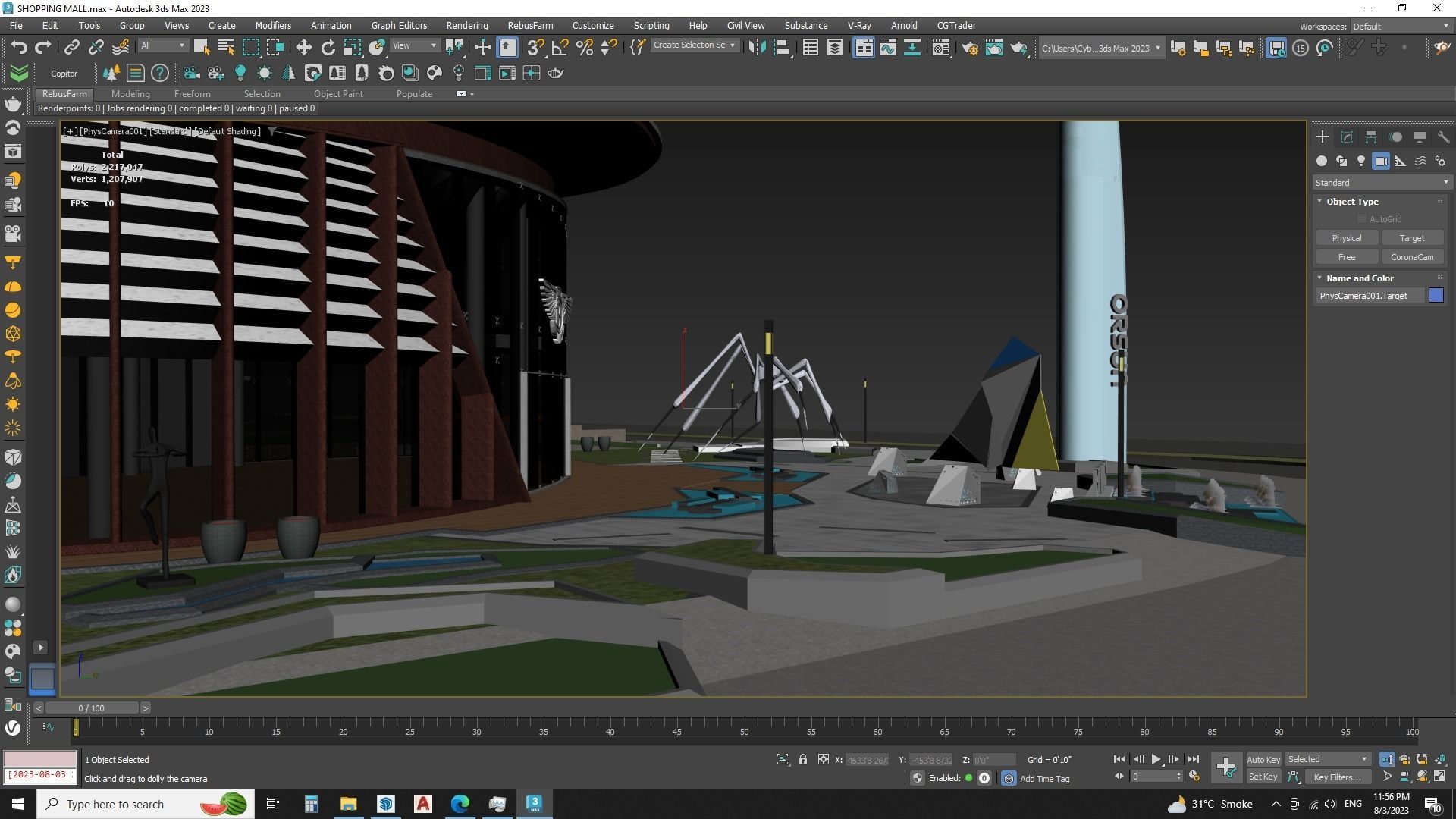
Task: Activate the Select and Rotate tool
Action: 328,48
